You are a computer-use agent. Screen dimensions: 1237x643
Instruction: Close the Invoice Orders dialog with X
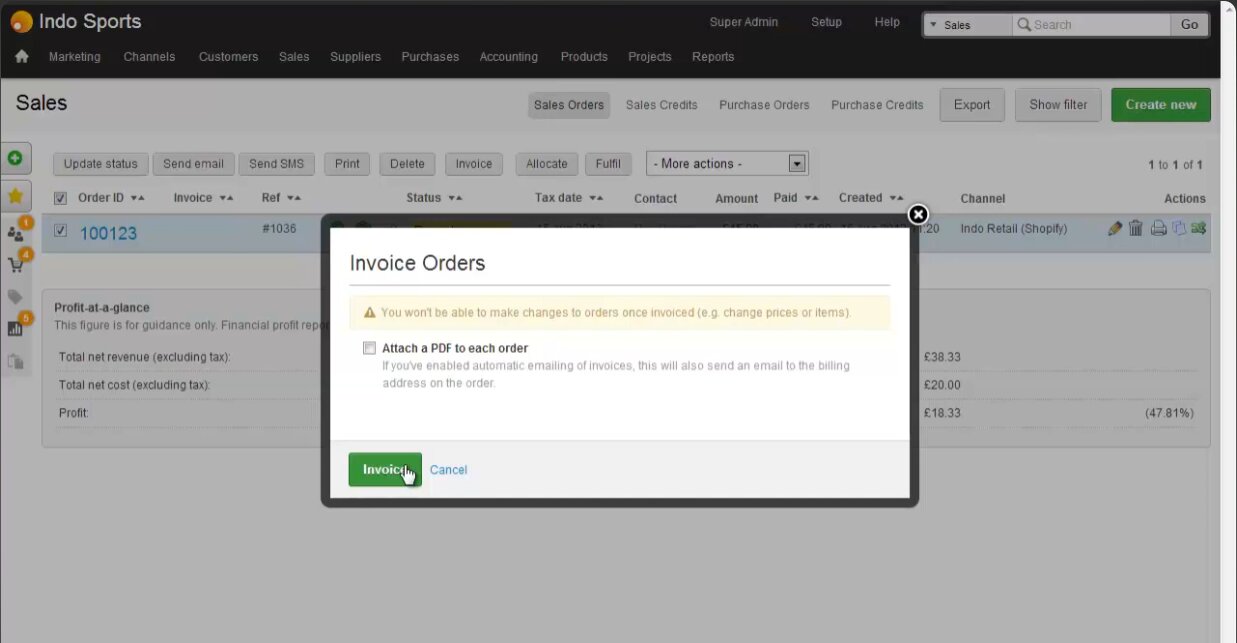click(918, 214)
